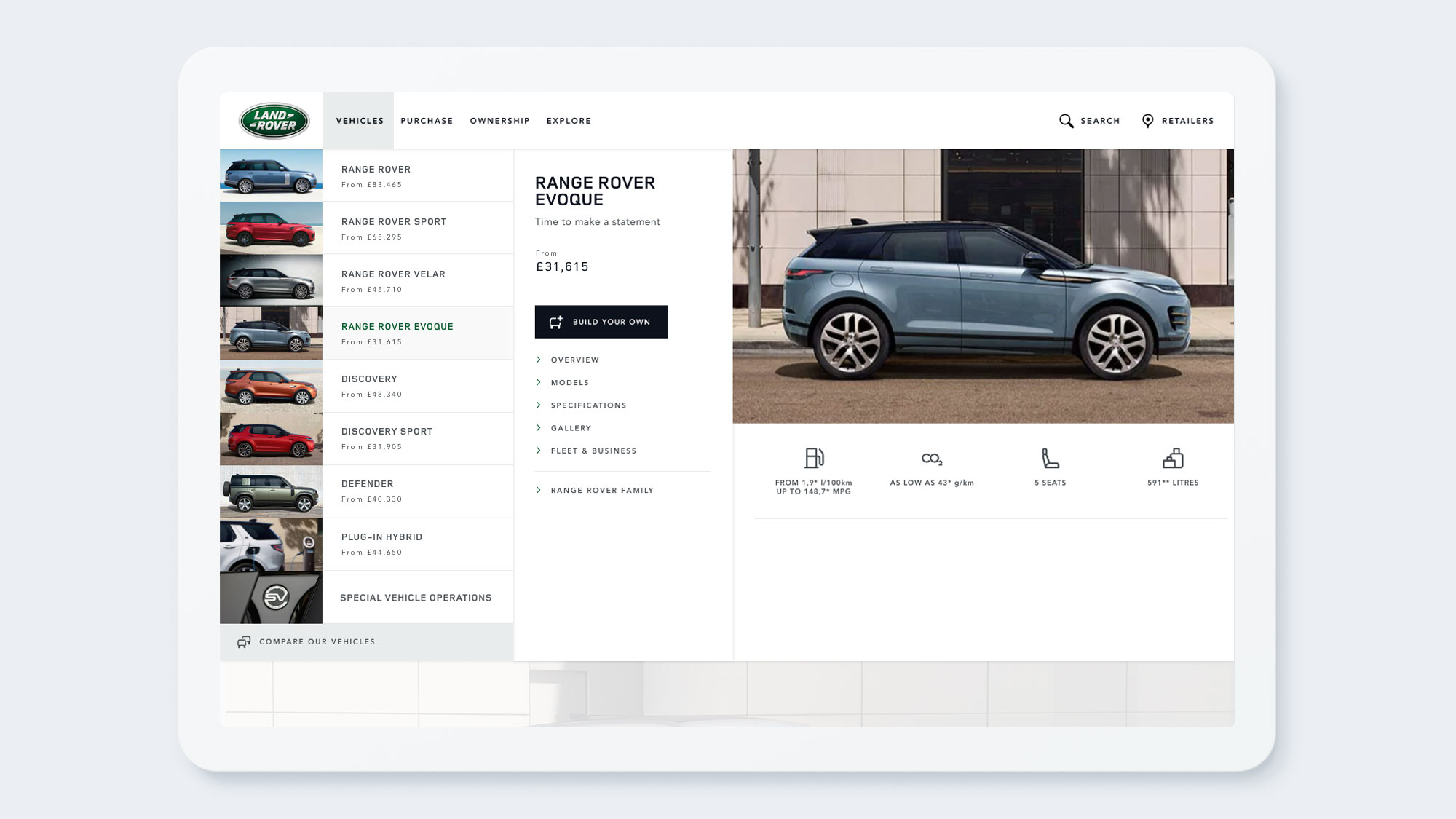The height and width of the screenshot is (819, 1456).
Task: Click the Retailers location pin icon
Action: coord(1147,121)
